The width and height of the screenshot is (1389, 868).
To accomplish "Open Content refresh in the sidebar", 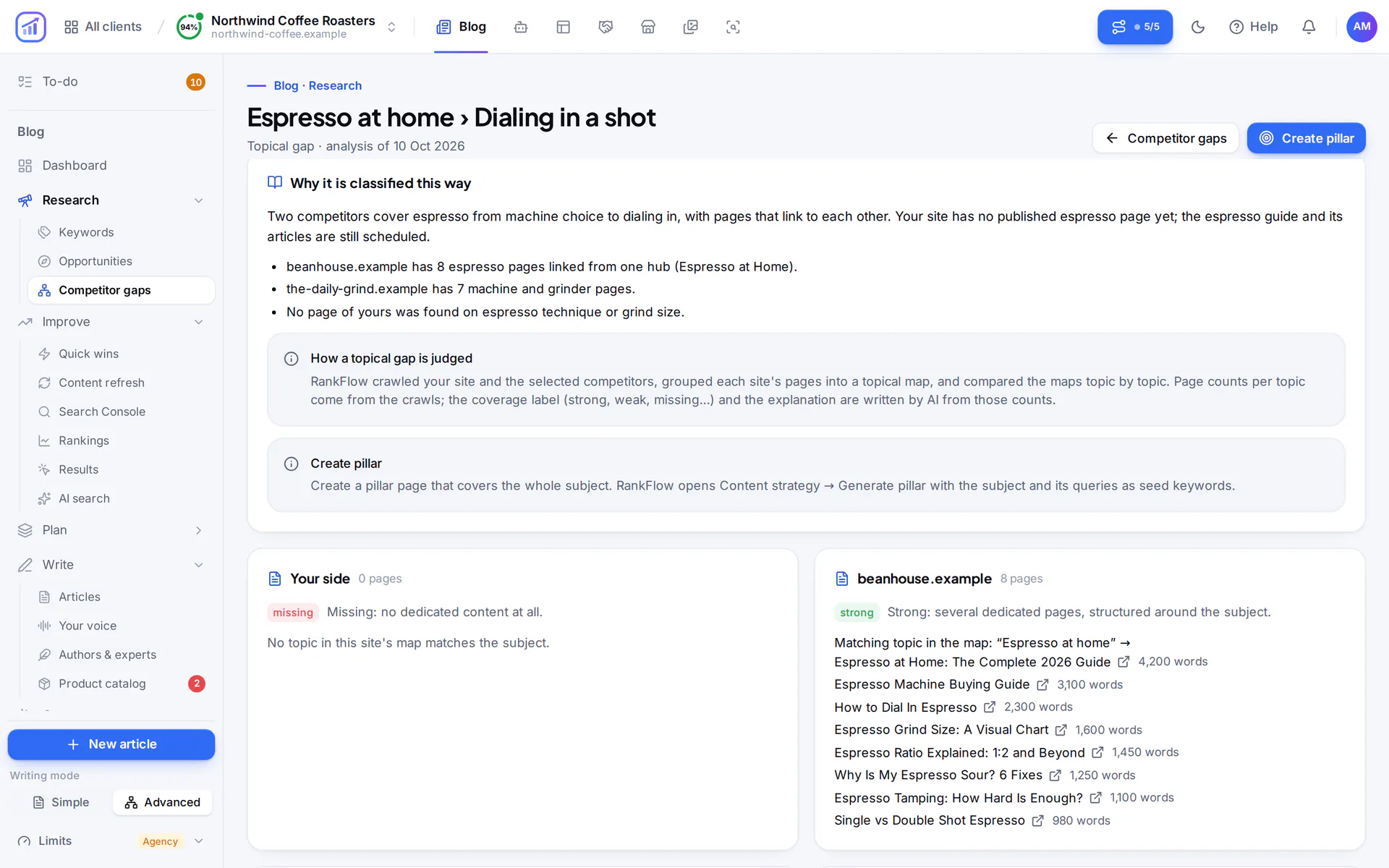I will pyautogui.click(x=122, y=383).
